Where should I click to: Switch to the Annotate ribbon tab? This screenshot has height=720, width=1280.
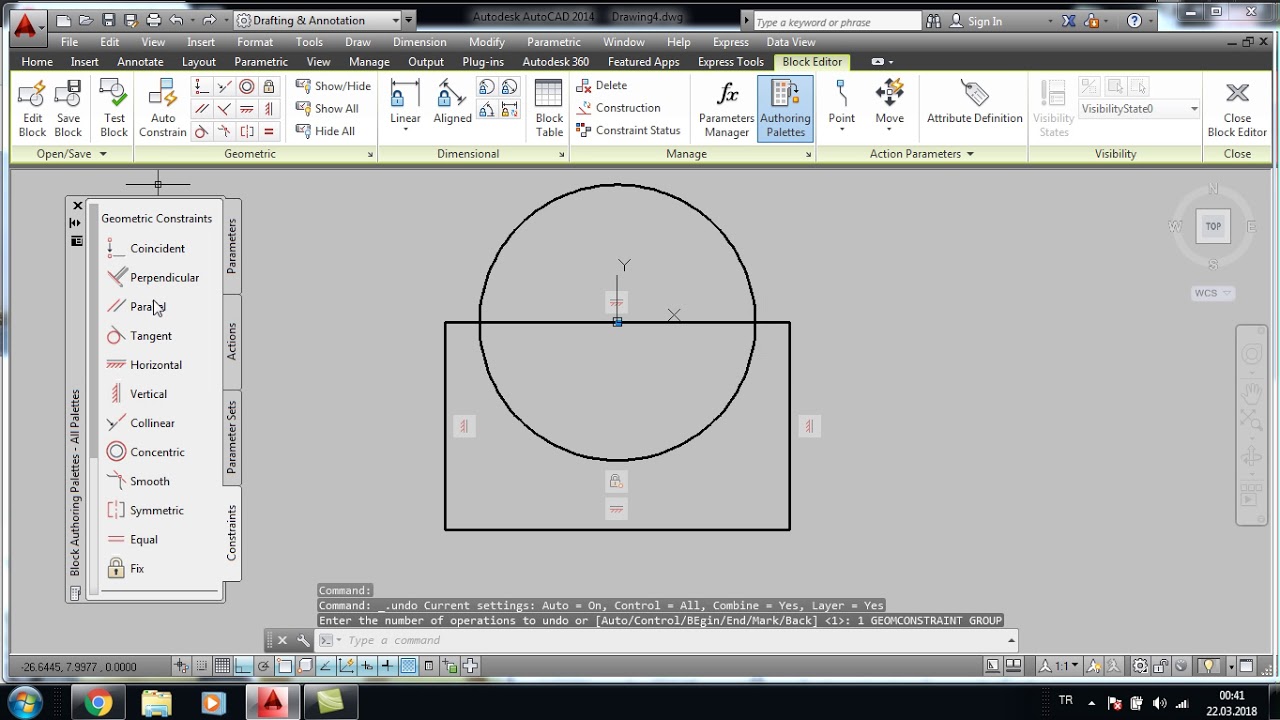click(140, 61)
